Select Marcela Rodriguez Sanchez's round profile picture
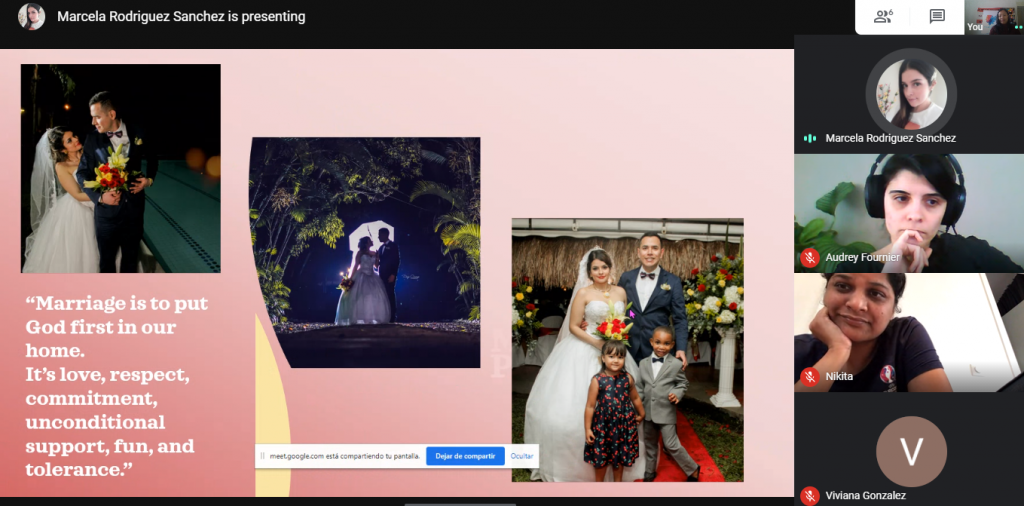Screen dimensions: 1024x506 910,95
